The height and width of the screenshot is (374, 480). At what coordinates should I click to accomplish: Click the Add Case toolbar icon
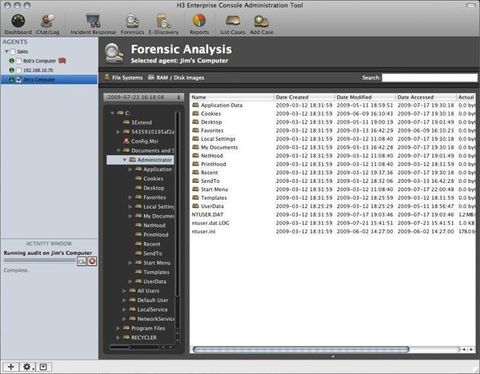pos(261,21)
